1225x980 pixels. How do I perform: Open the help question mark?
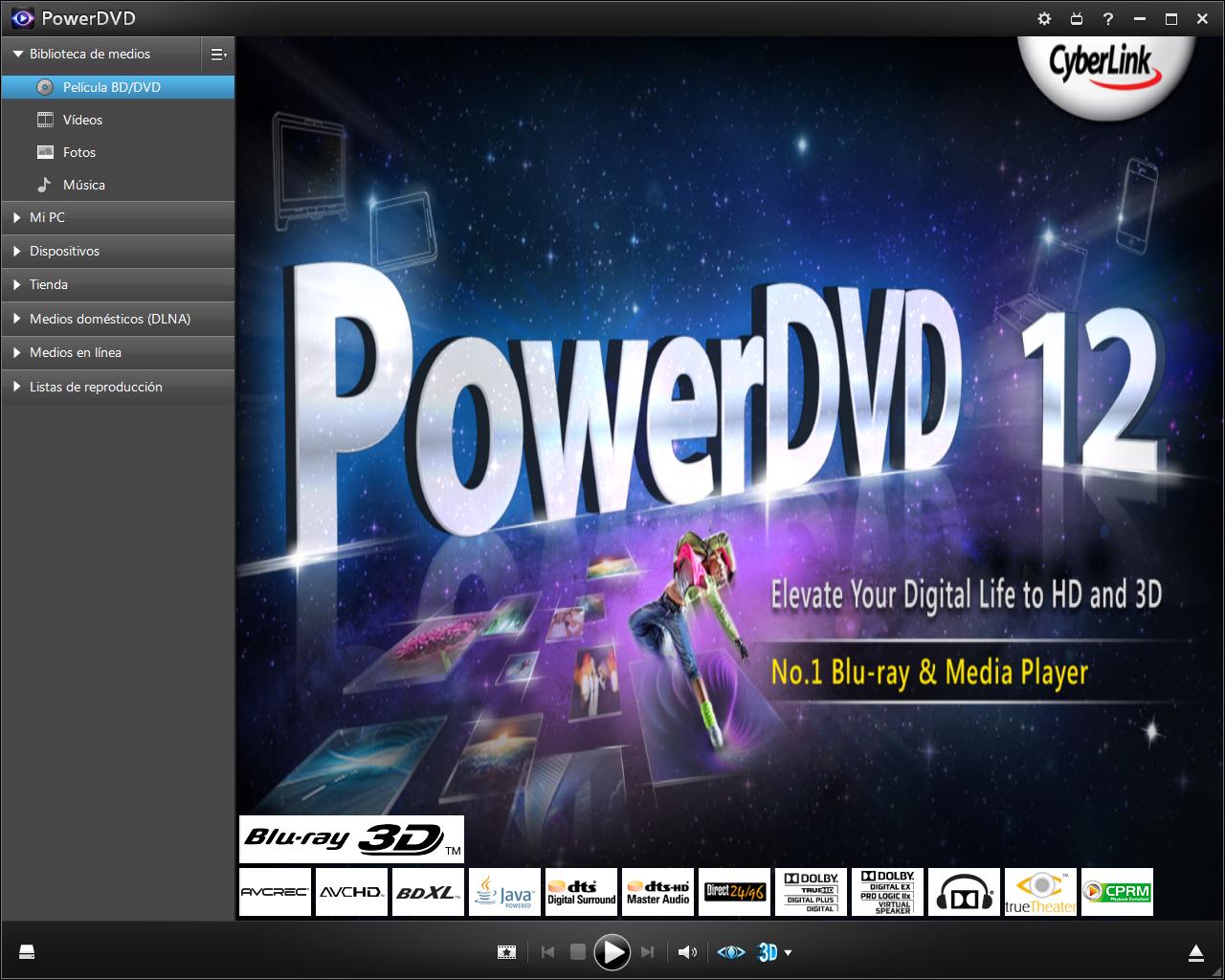1107,19
